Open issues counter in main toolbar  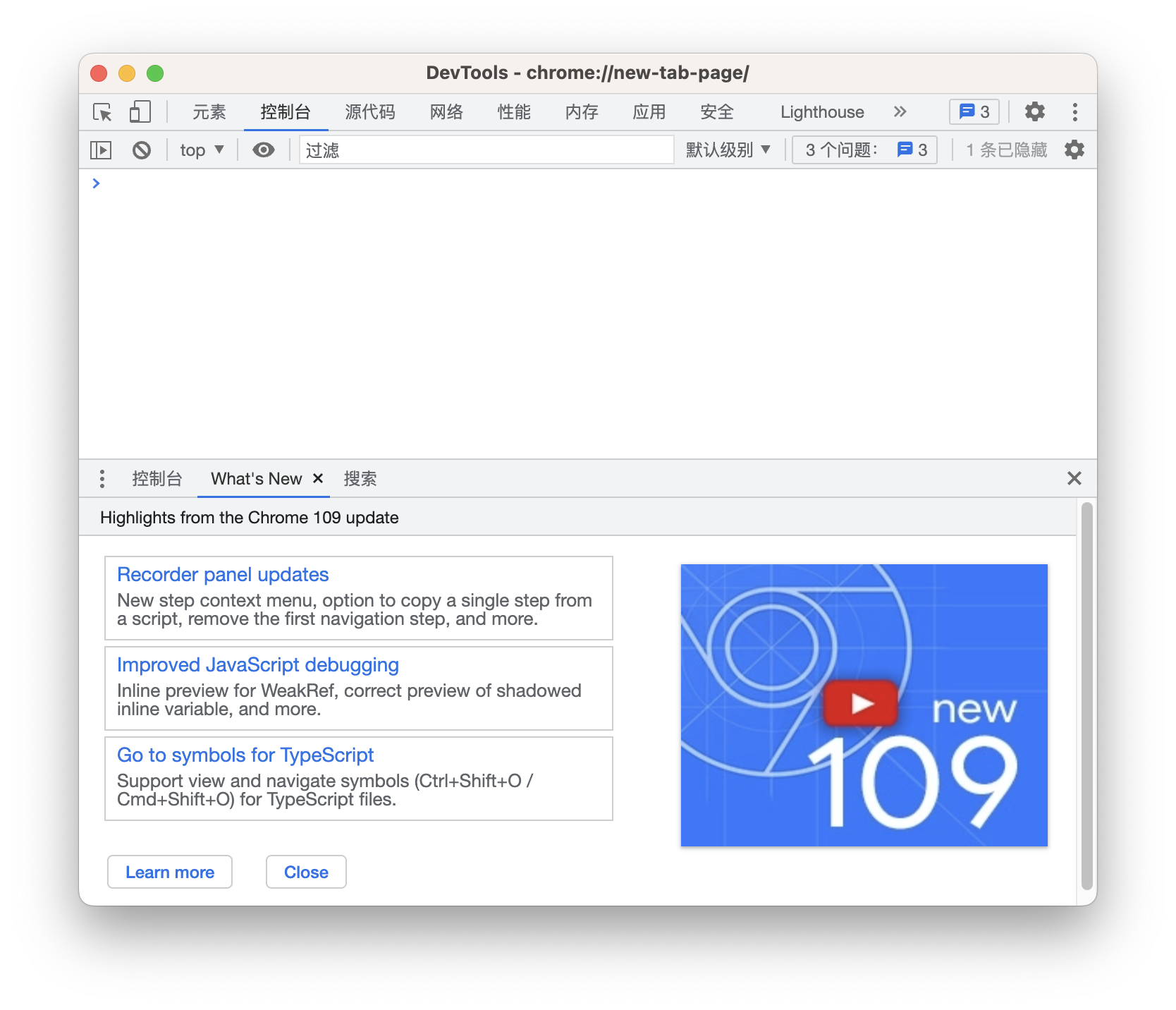click(974, 111)
